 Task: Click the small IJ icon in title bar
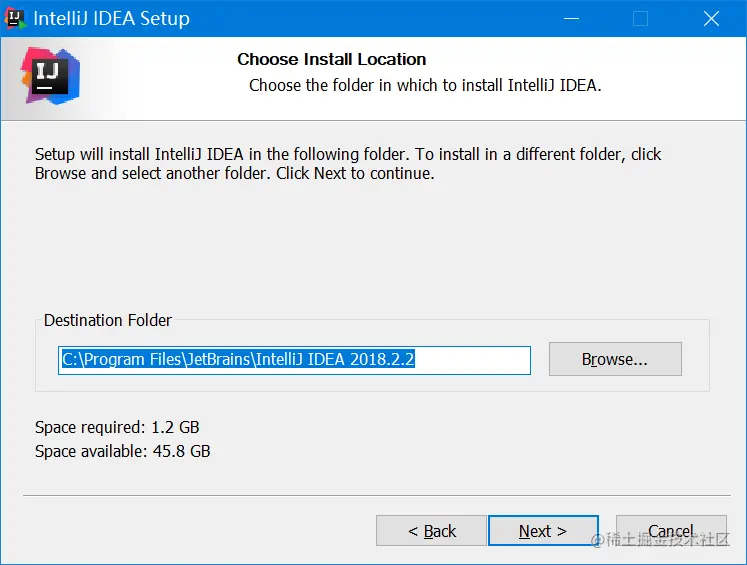16,18
